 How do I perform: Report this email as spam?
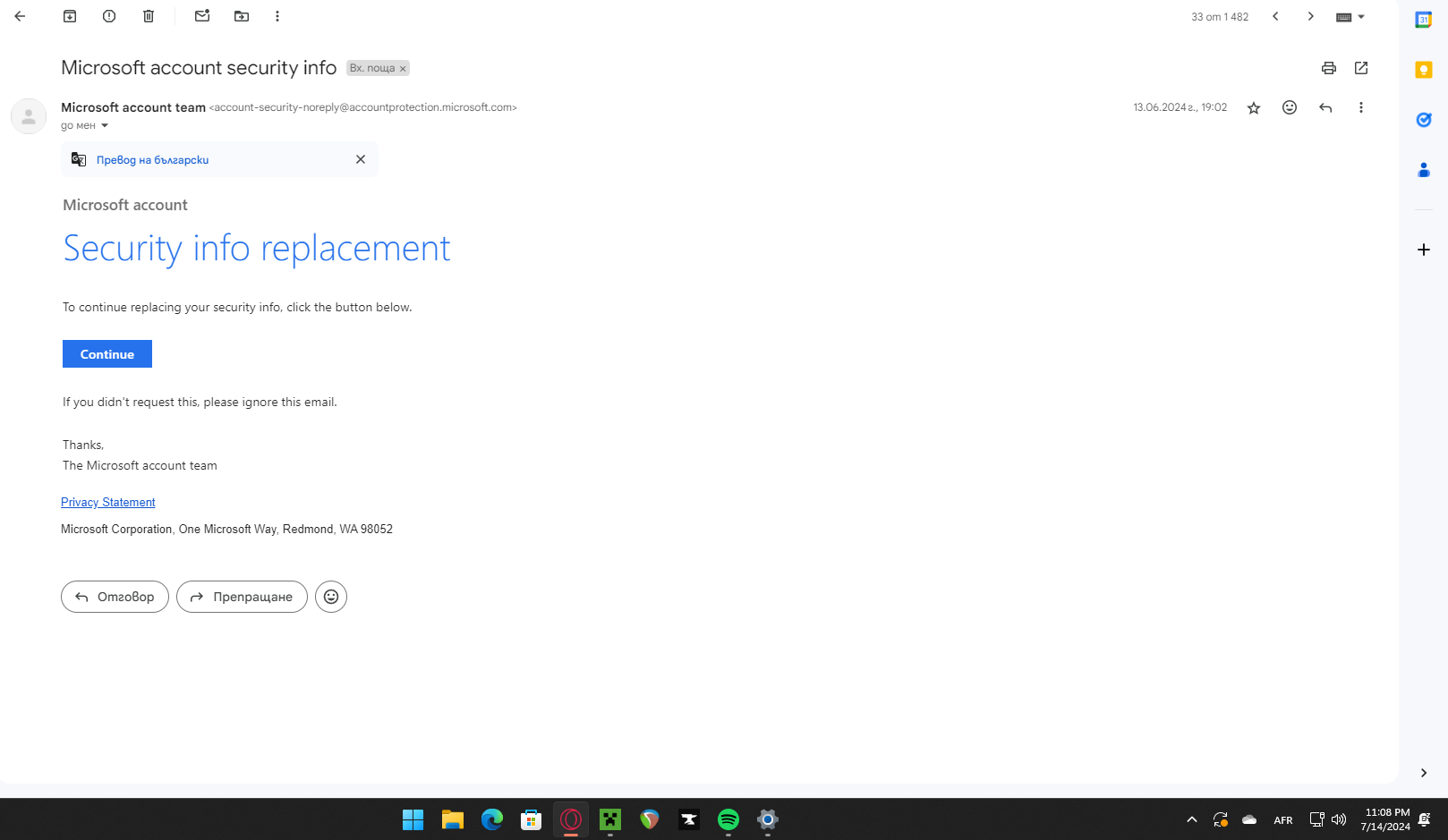pos(109,16)
